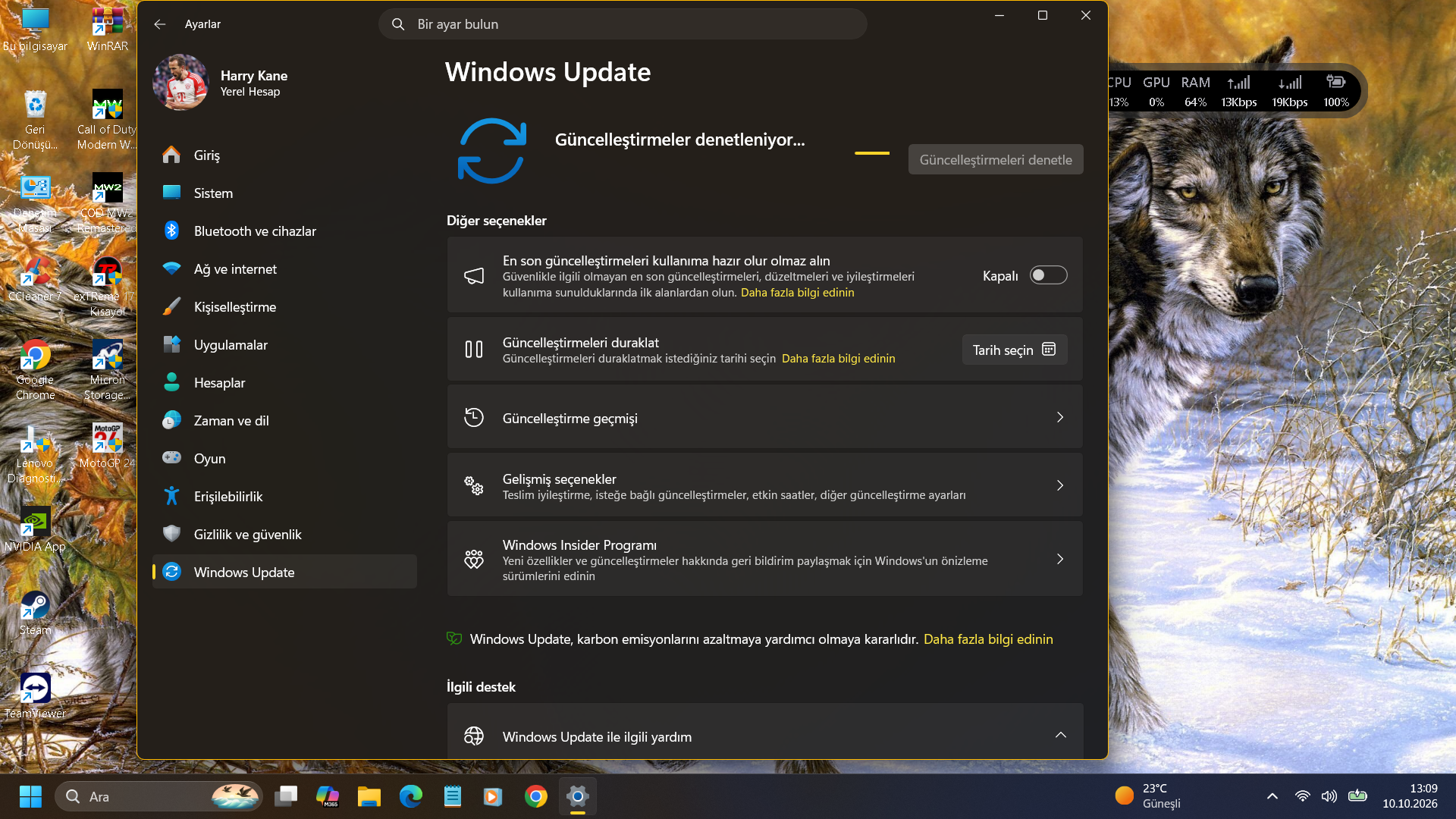Screen dimensions: 1456x819
Task: Click the Ağ ve internet Wi-Fi icon
Action: click(172, 268)
